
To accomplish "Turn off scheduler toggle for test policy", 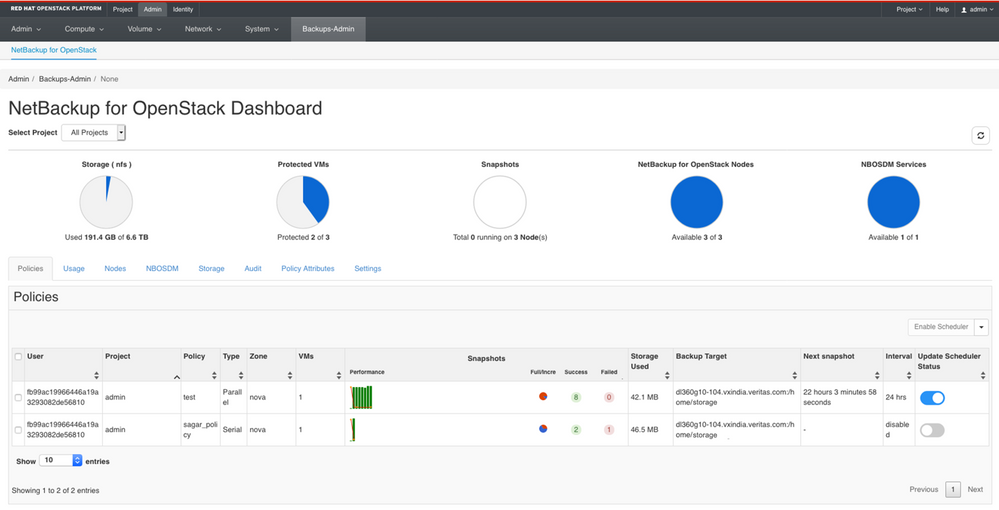I will 932,398.
